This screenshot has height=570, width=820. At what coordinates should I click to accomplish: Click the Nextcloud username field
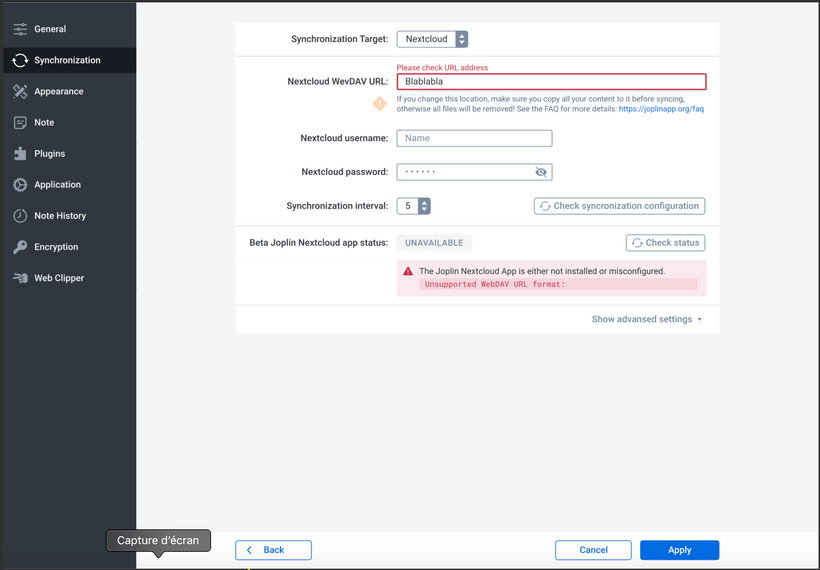474,138
